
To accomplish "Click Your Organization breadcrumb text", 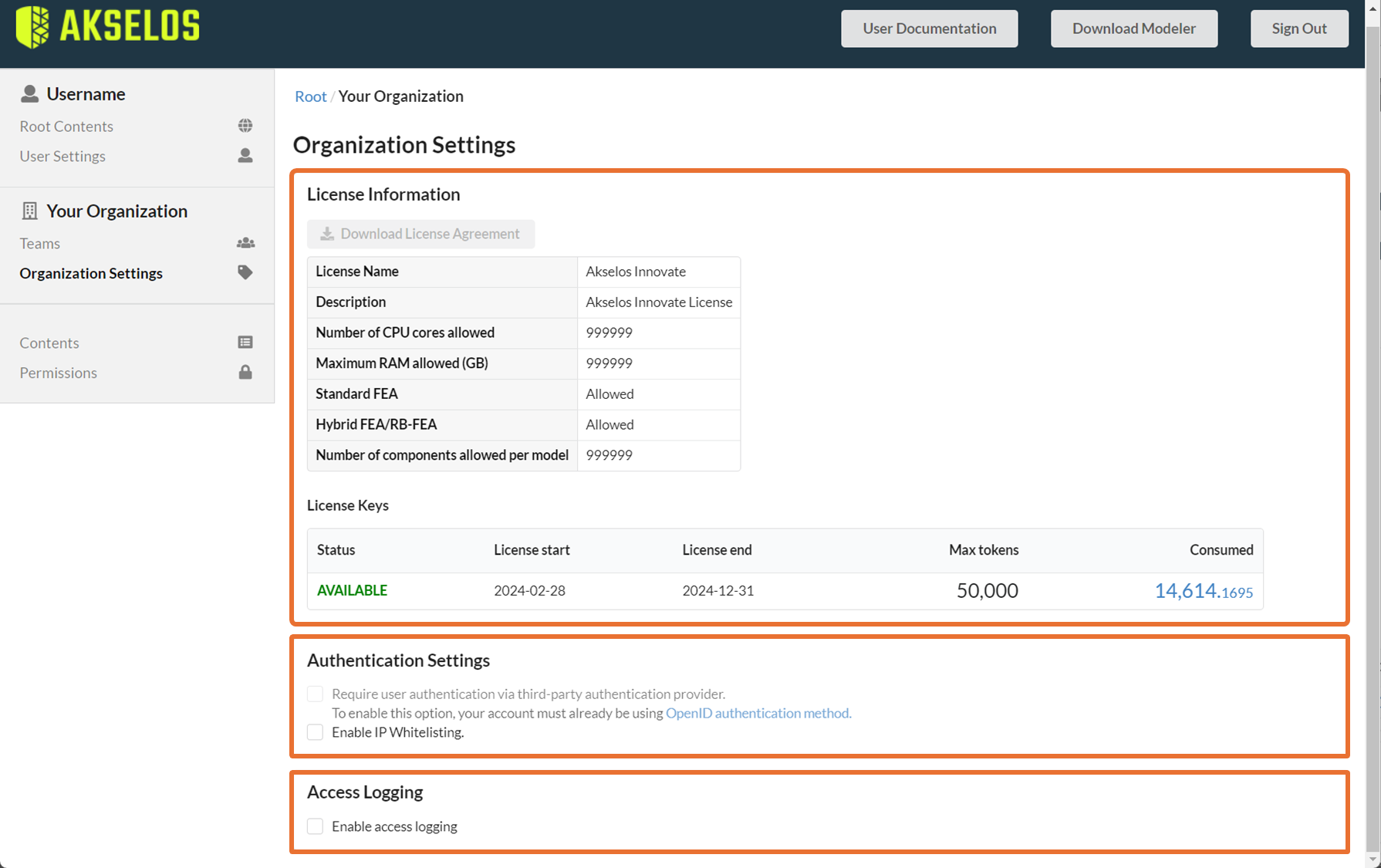I will tap(401, 96).
